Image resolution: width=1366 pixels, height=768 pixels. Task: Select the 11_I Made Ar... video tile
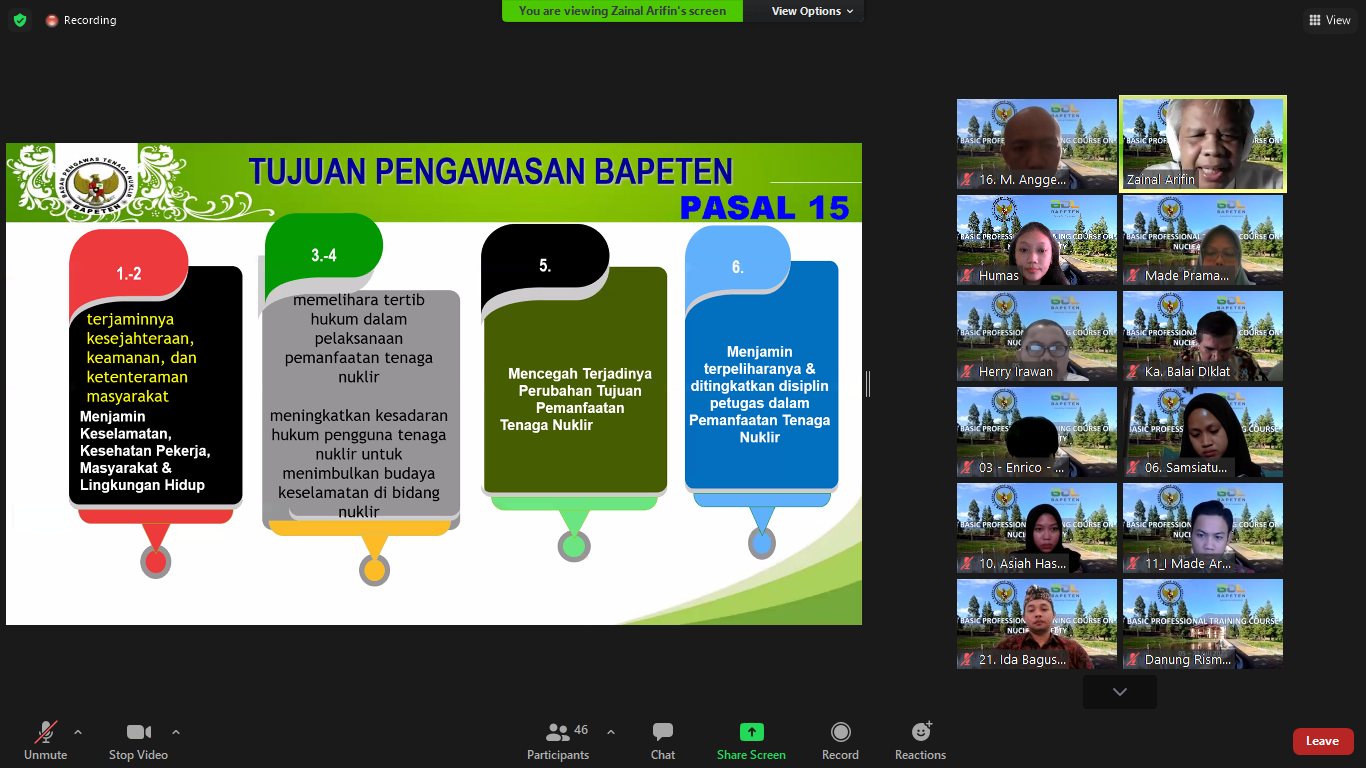(x=1203, y=528)
